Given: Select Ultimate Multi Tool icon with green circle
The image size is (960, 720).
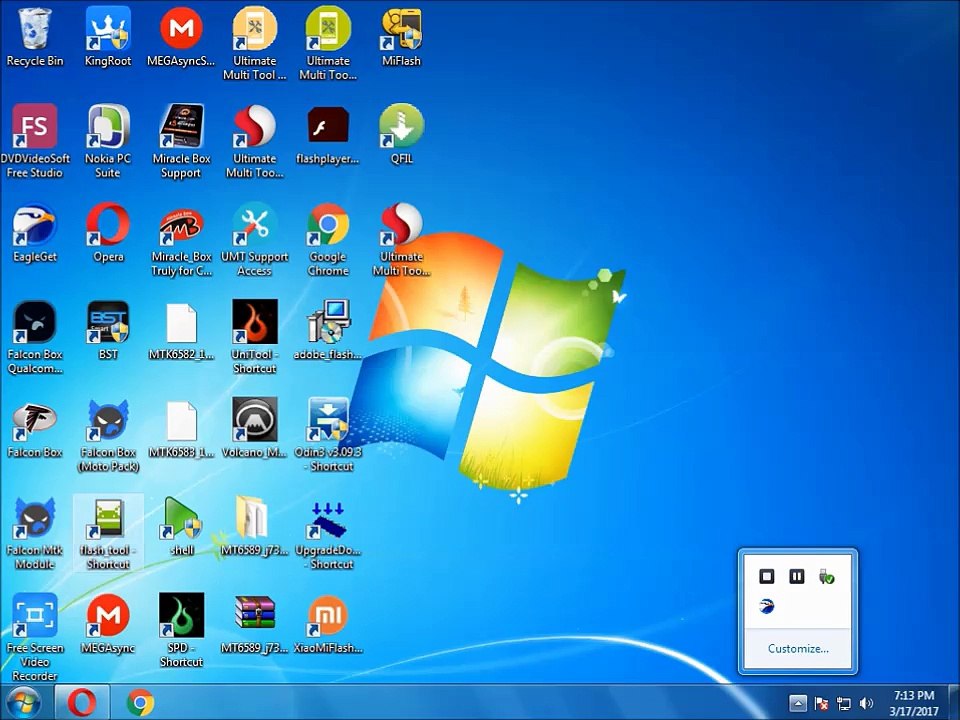Looking at the screenshot, I should coord(328,43).
